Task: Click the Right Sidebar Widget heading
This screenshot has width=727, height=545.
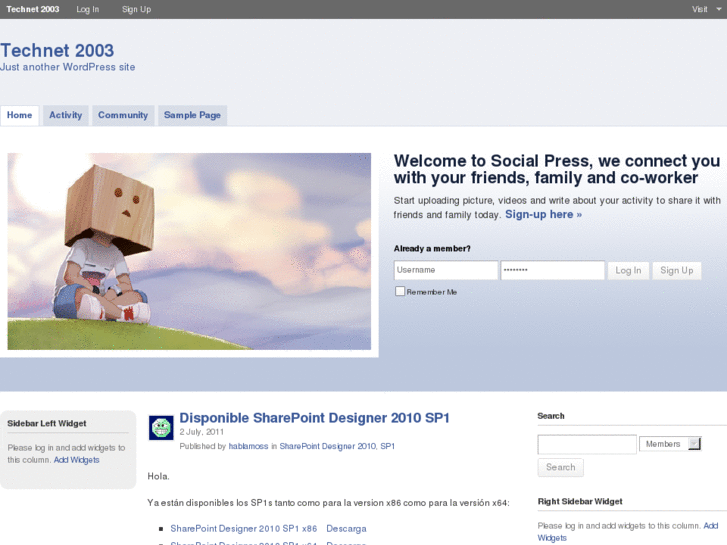Action: point(580,501)
